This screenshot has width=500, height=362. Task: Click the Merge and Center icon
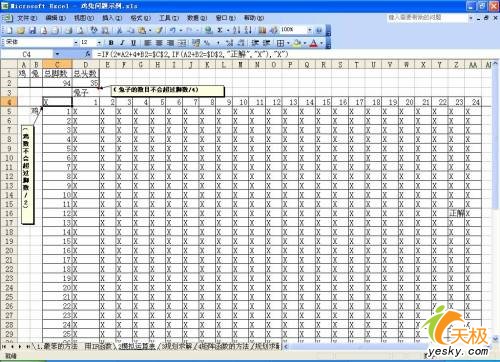tap(182, 43)
